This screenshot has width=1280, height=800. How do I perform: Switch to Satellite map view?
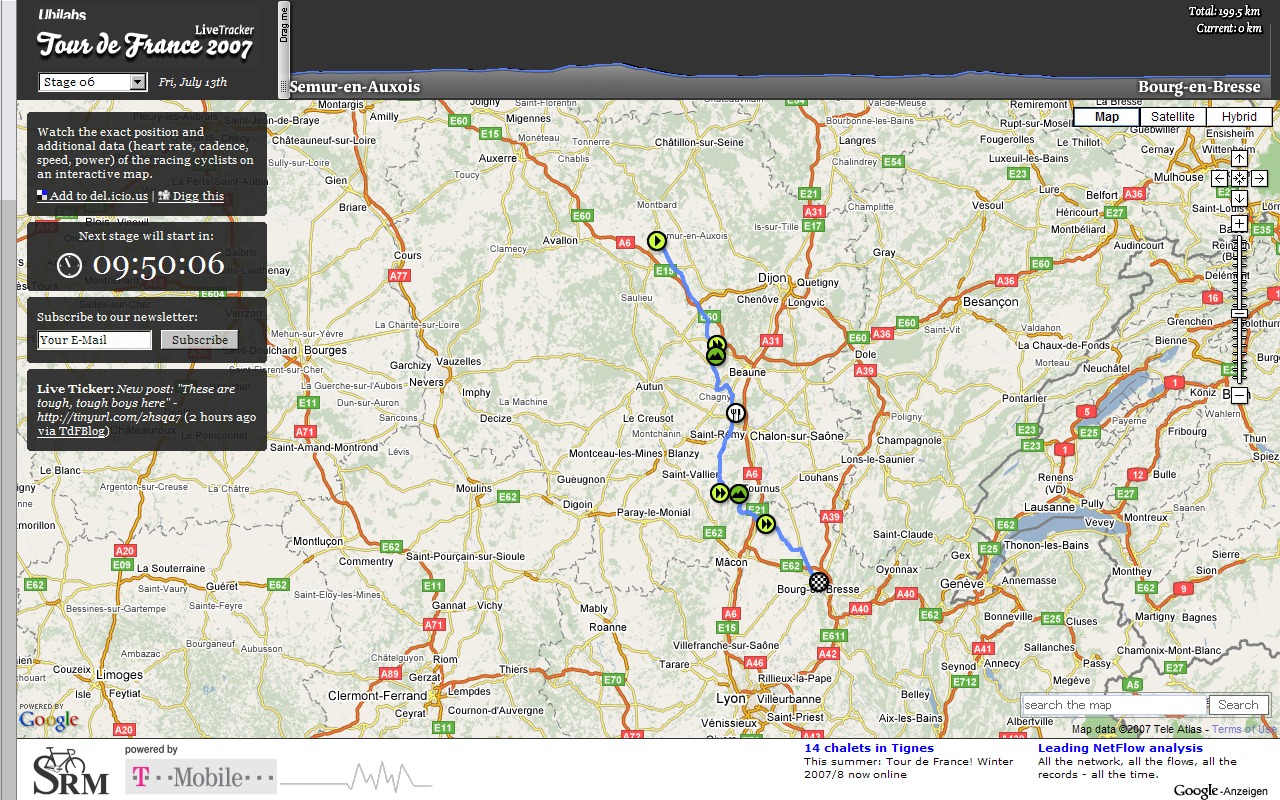coord(1172,117)
